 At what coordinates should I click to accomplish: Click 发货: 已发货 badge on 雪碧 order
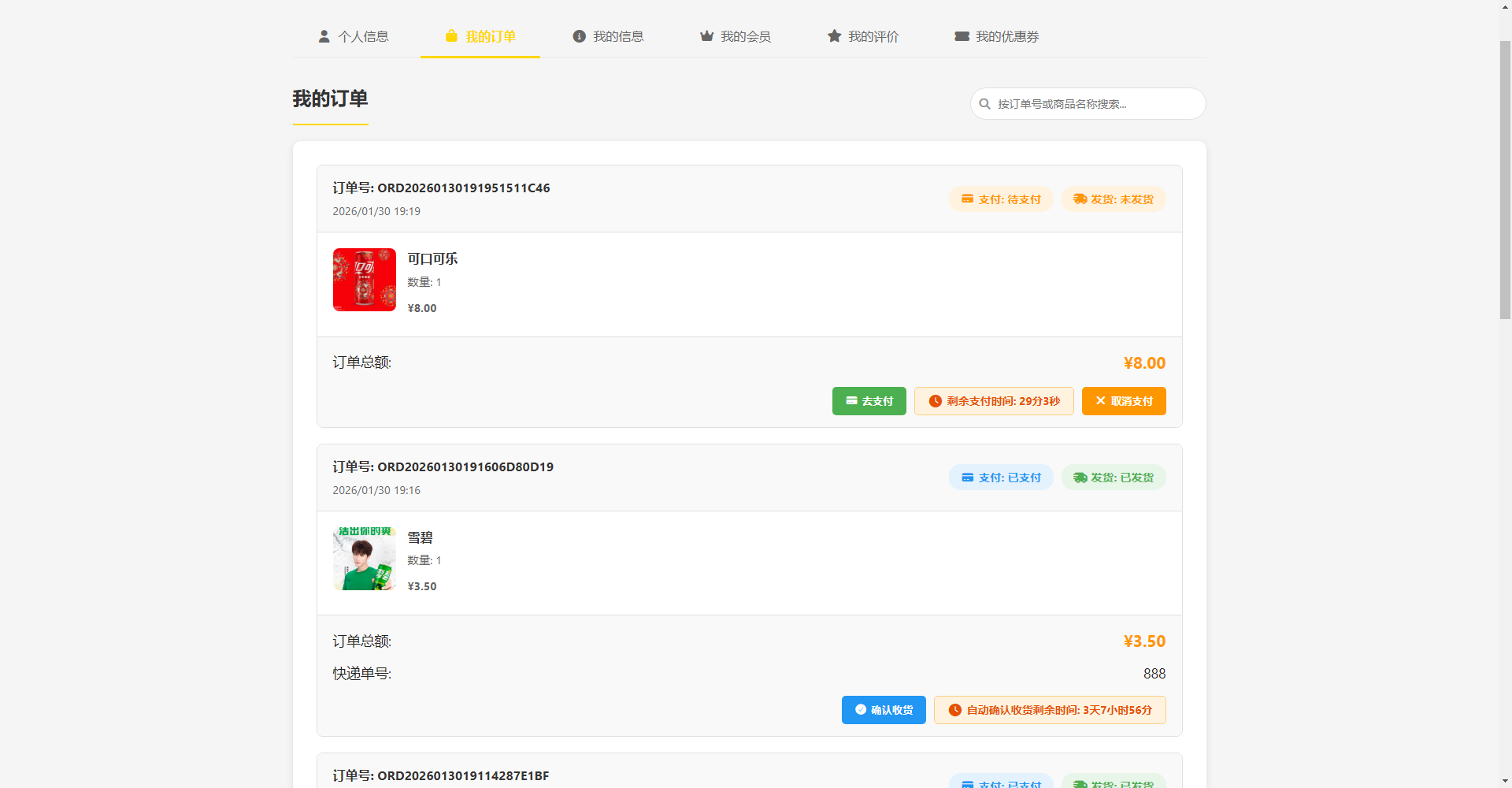click(1114, 478)
